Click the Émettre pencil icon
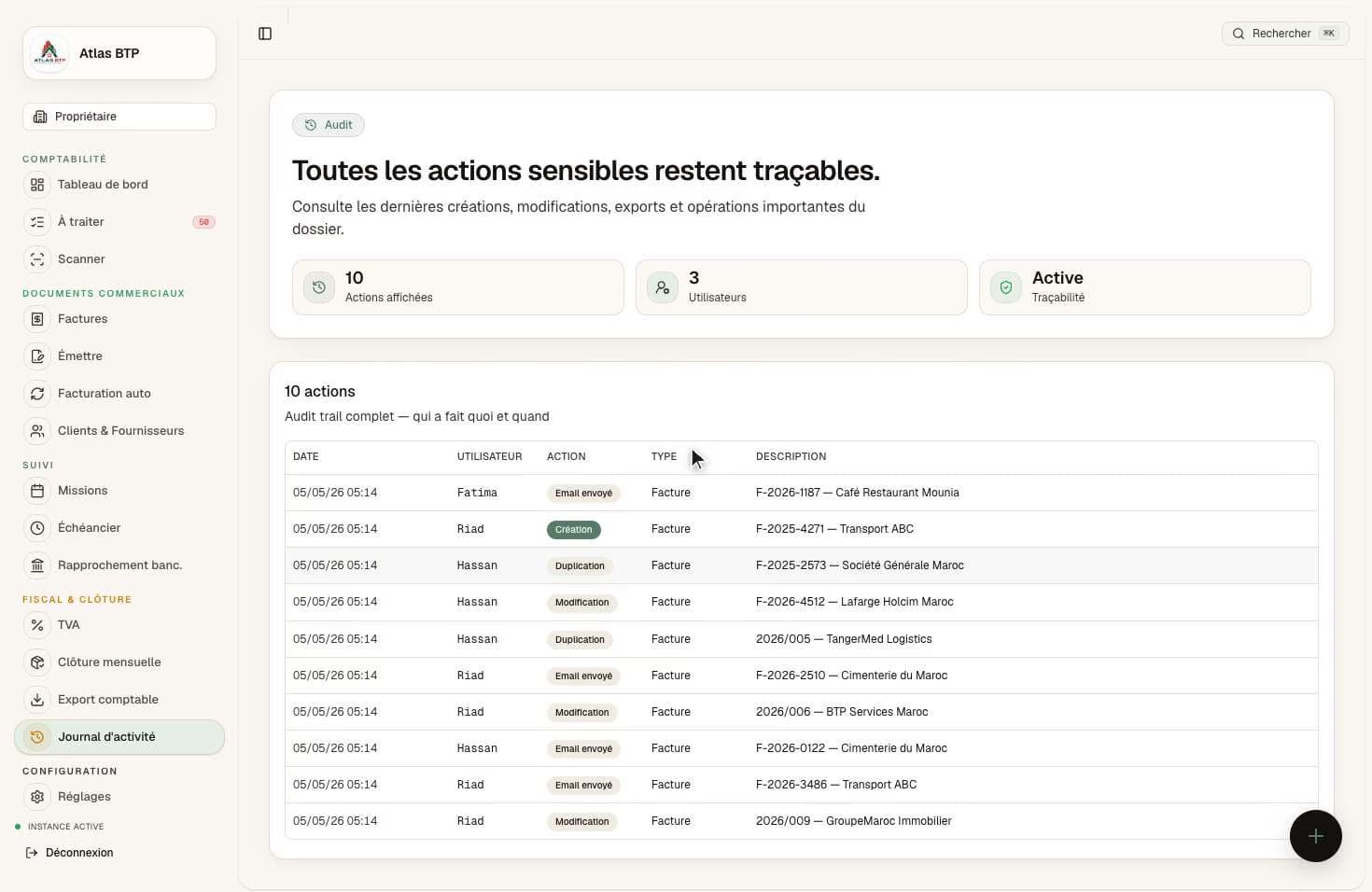This screenshot has width=1372, height=892. click(x=37, y=356)
